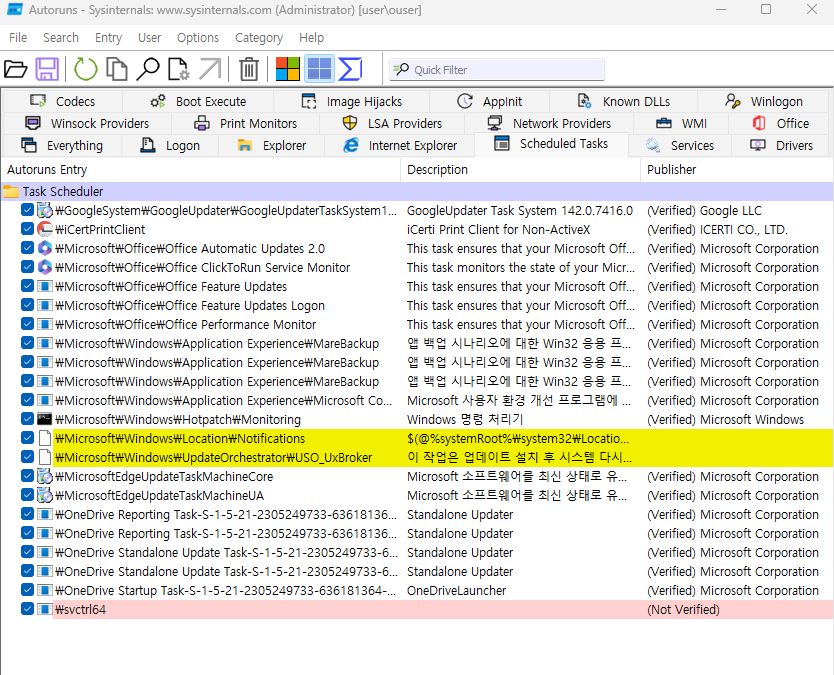This screenshot has height=675, width=834.
Task: Click the Task Scheduler folder icon
Action: click(x=11, y=191)
